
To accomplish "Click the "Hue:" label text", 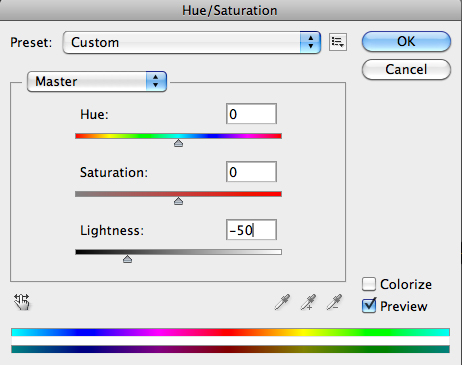I will 94,114.
